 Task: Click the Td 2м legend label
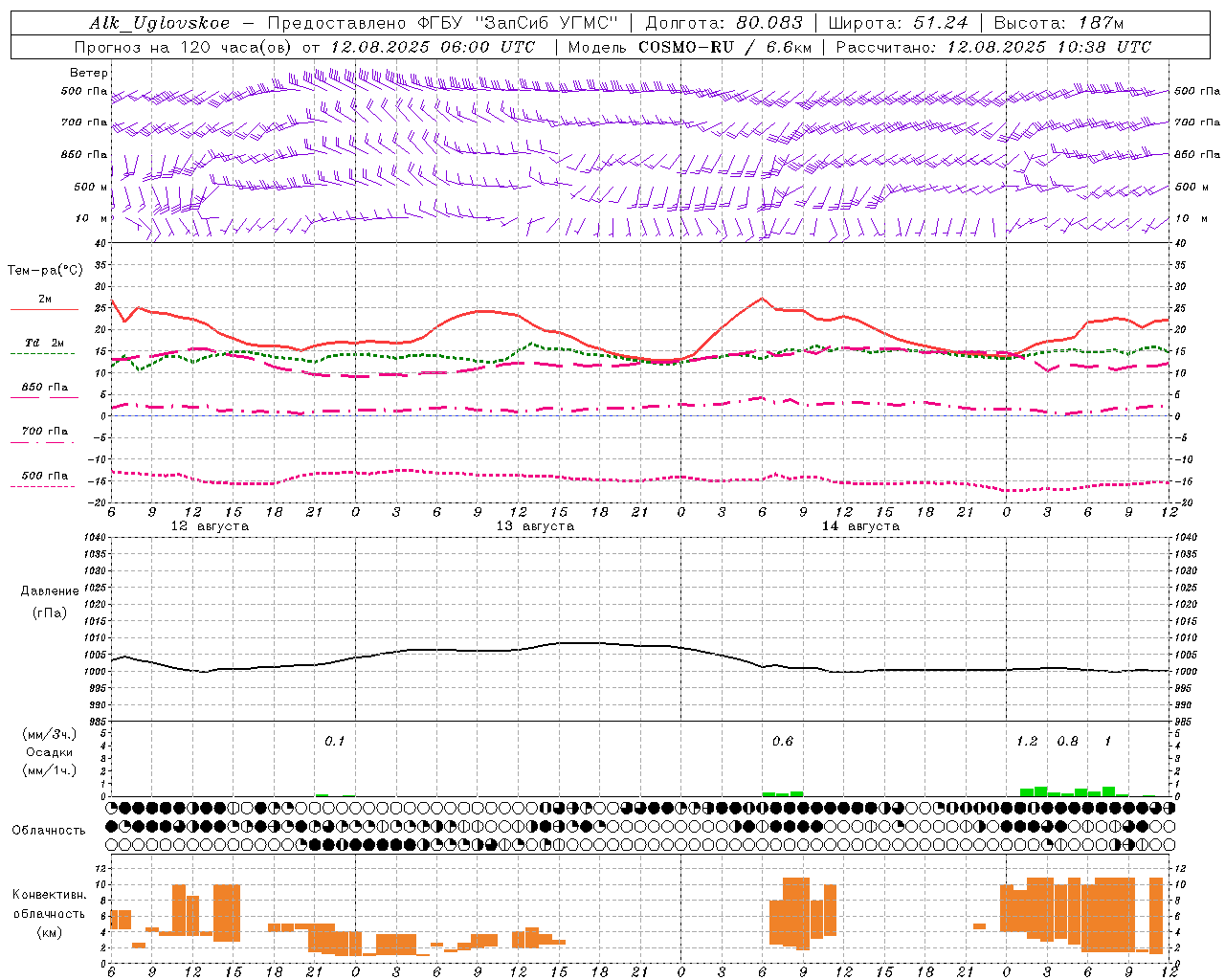tap(45, 342)
